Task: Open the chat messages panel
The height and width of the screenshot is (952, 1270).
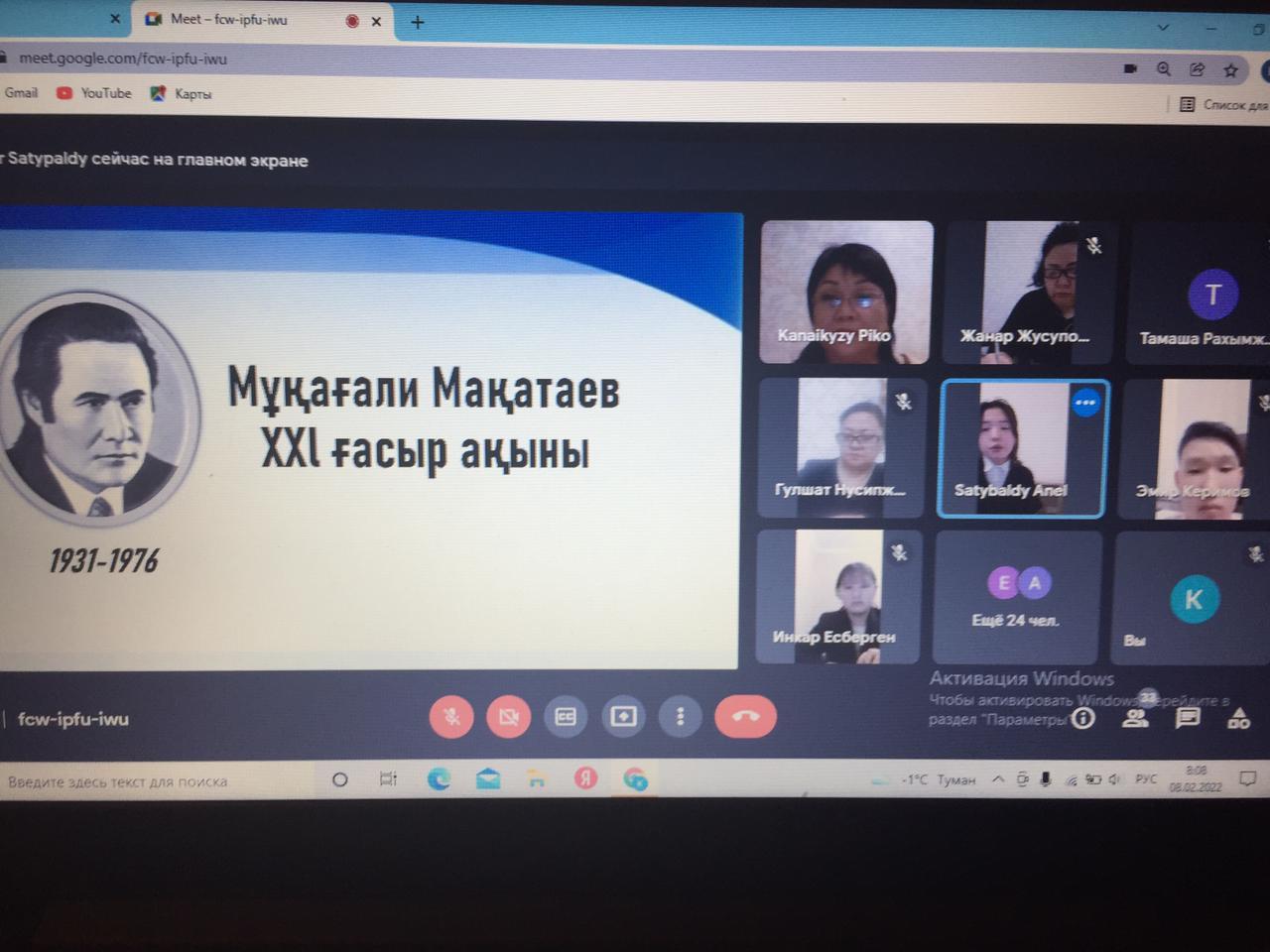Action: pyautogui.click(x=1187, y=719)
